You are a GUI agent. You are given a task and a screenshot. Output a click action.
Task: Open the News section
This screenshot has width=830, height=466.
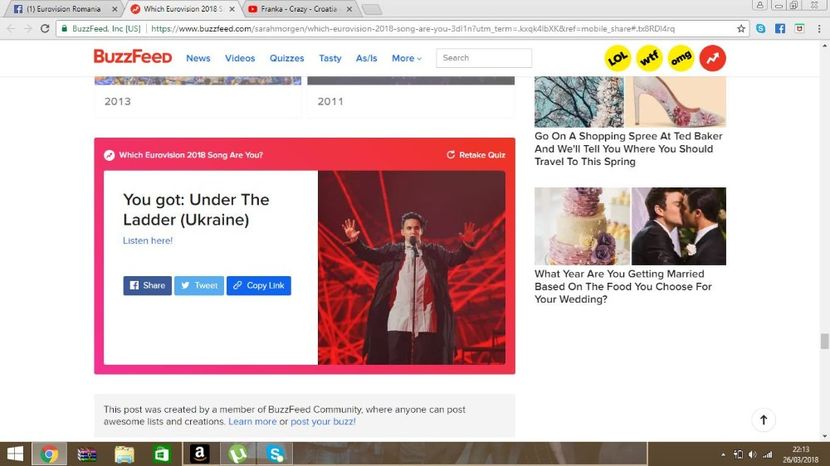(198, 58)
